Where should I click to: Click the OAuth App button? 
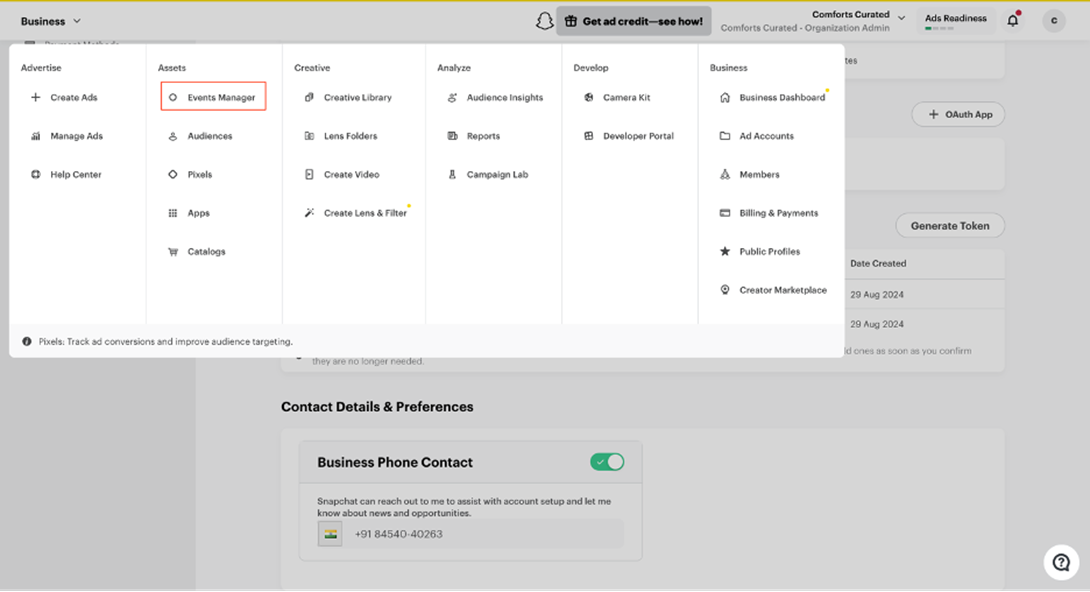coord(958,115)
